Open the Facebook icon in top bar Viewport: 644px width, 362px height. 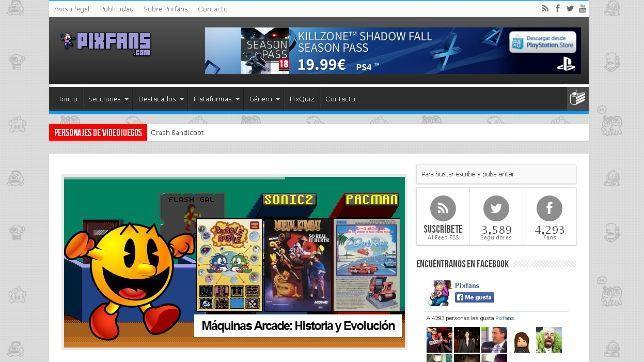(x=557, y=8)
